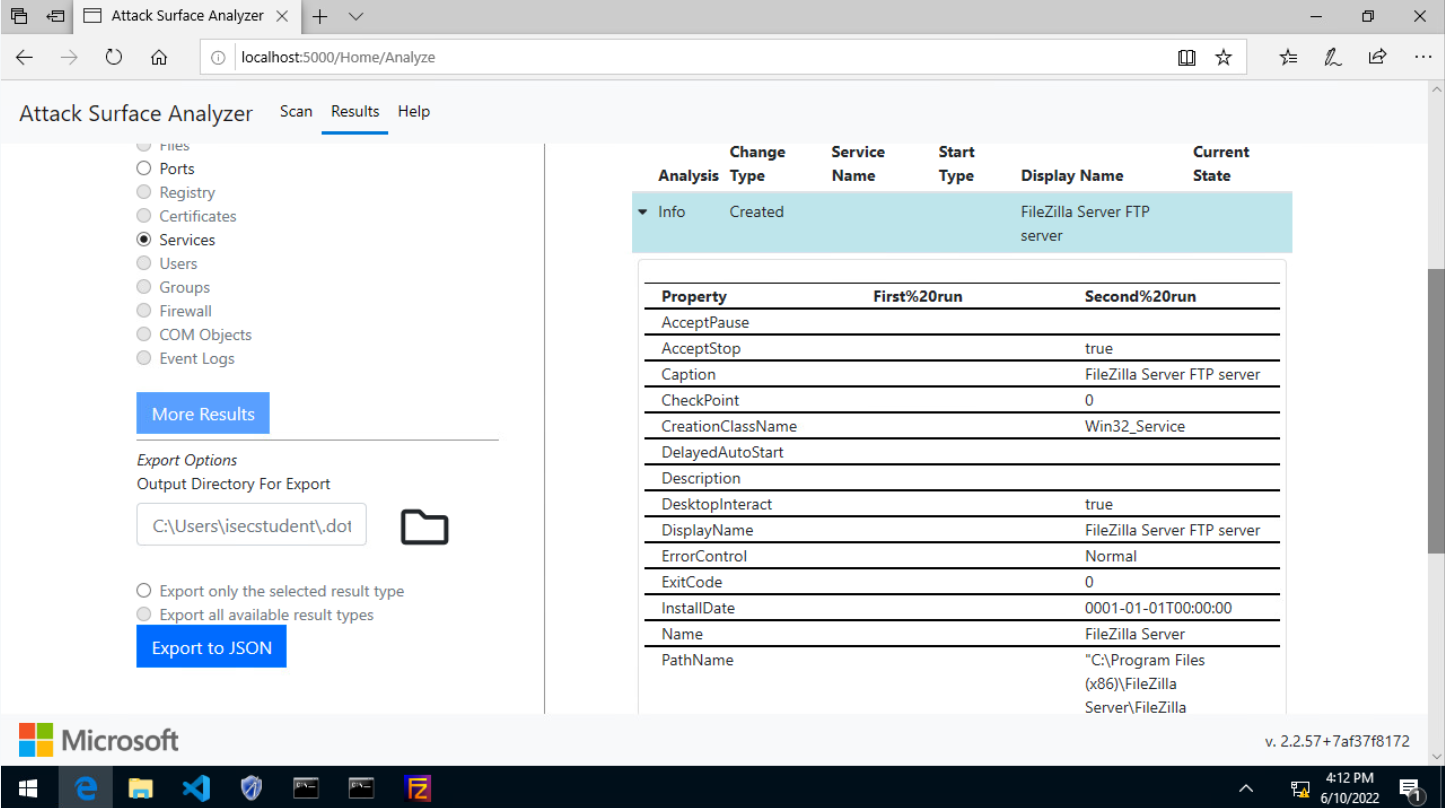The height and width of the screenshot is (808, 1445).
Task: Click the browser Forward arrow
Action: pos(69,57)
